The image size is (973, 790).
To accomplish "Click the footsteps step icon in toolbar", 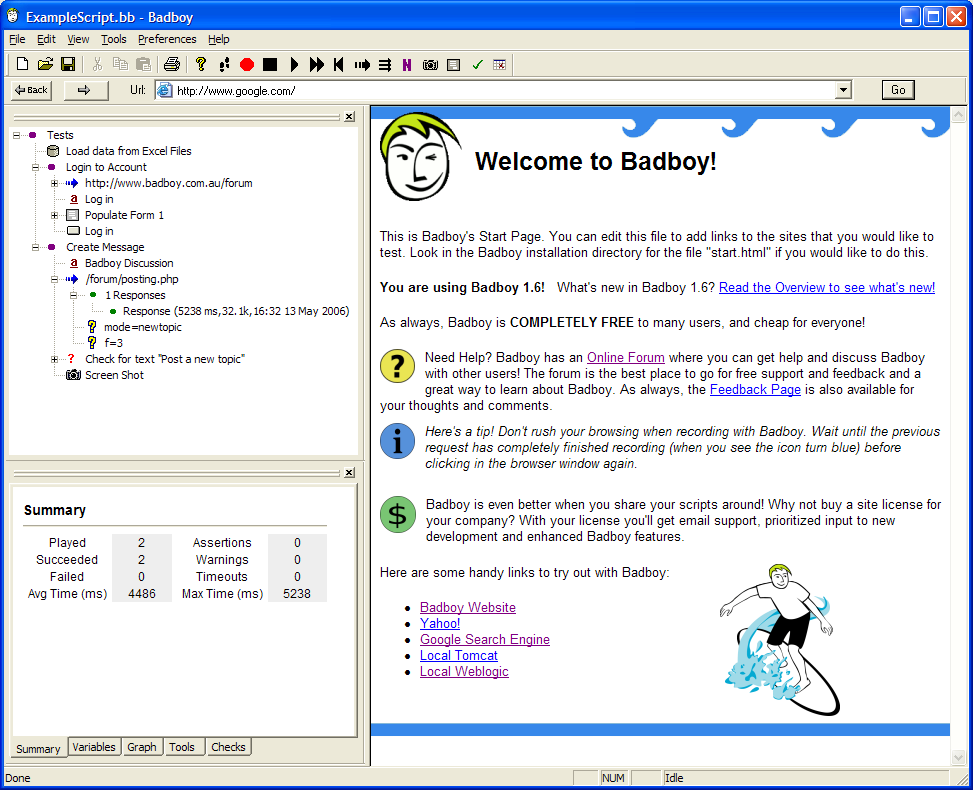I will pos(224,64).
